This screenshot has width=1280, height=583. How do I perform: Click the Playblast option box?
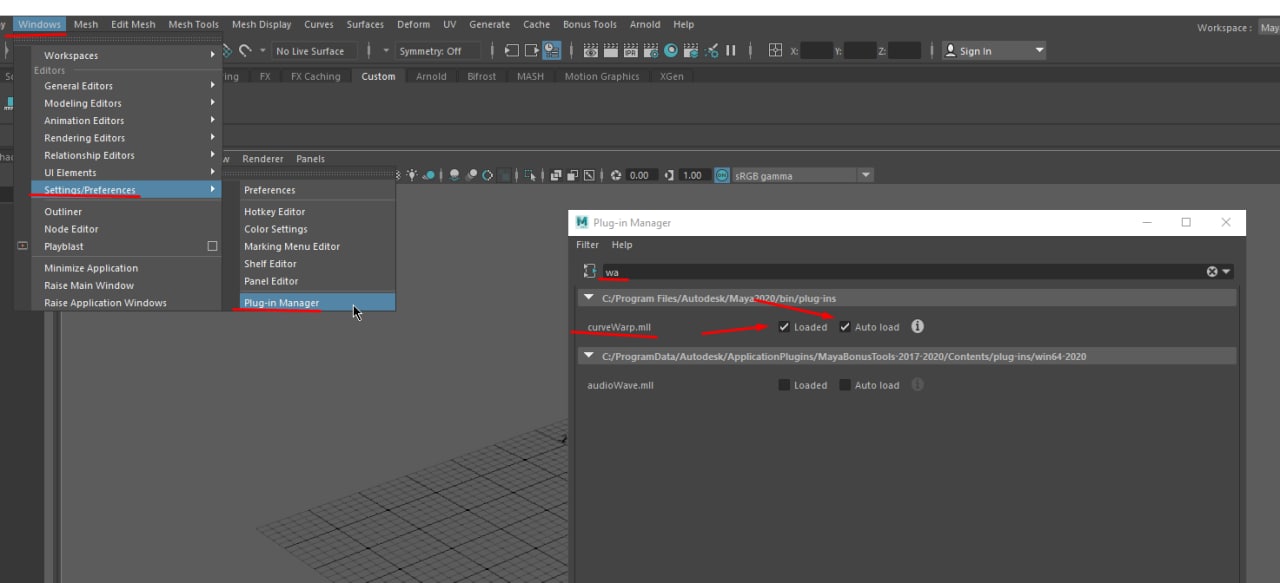(x=212, y=246)
